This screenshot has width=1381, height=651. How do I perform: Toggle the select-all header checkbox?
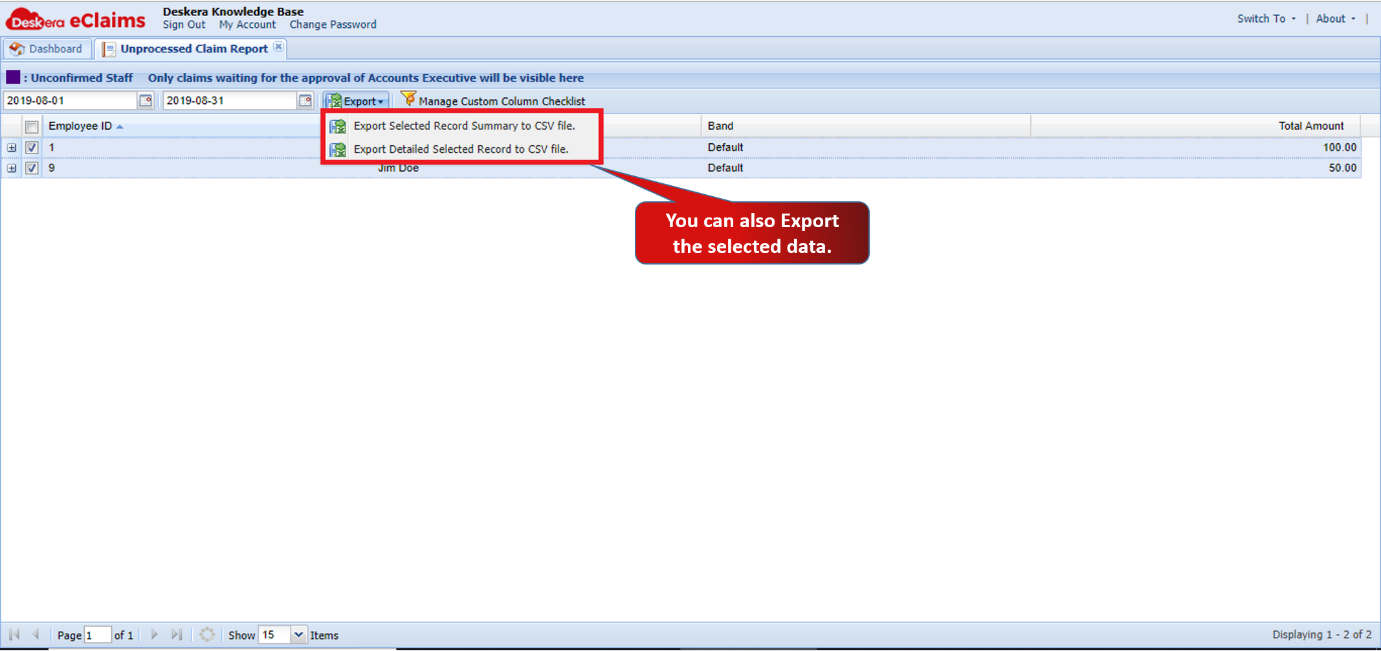tap(32, 127)
